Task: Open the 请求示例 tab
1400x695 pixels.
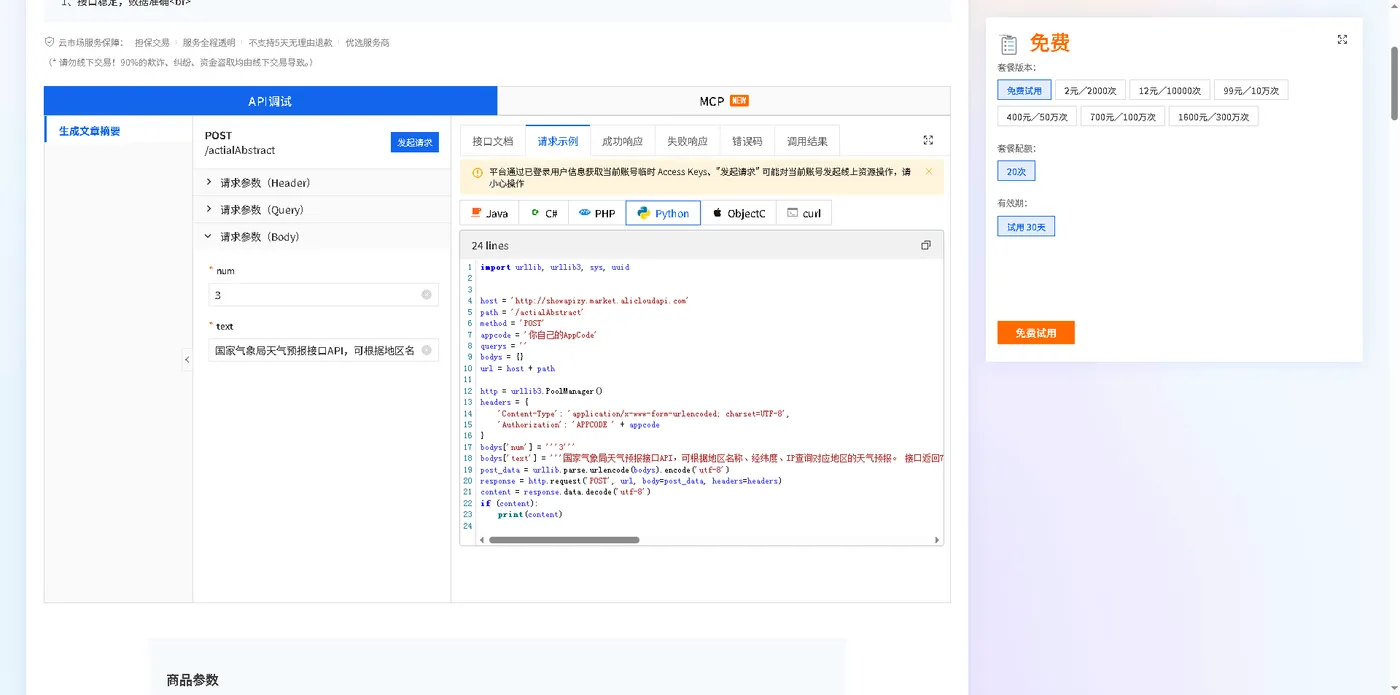Action: [x=558, y=141]
